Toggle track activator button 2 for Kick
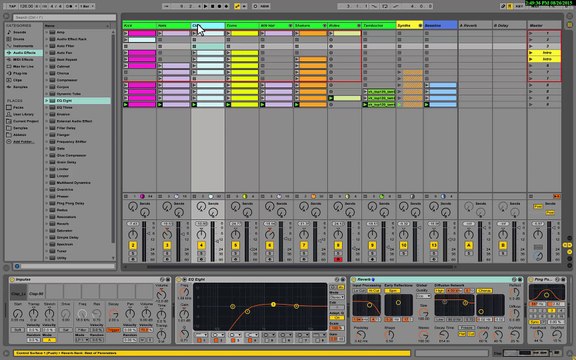This screenshot has height=360, width=576. coord(133,245)
